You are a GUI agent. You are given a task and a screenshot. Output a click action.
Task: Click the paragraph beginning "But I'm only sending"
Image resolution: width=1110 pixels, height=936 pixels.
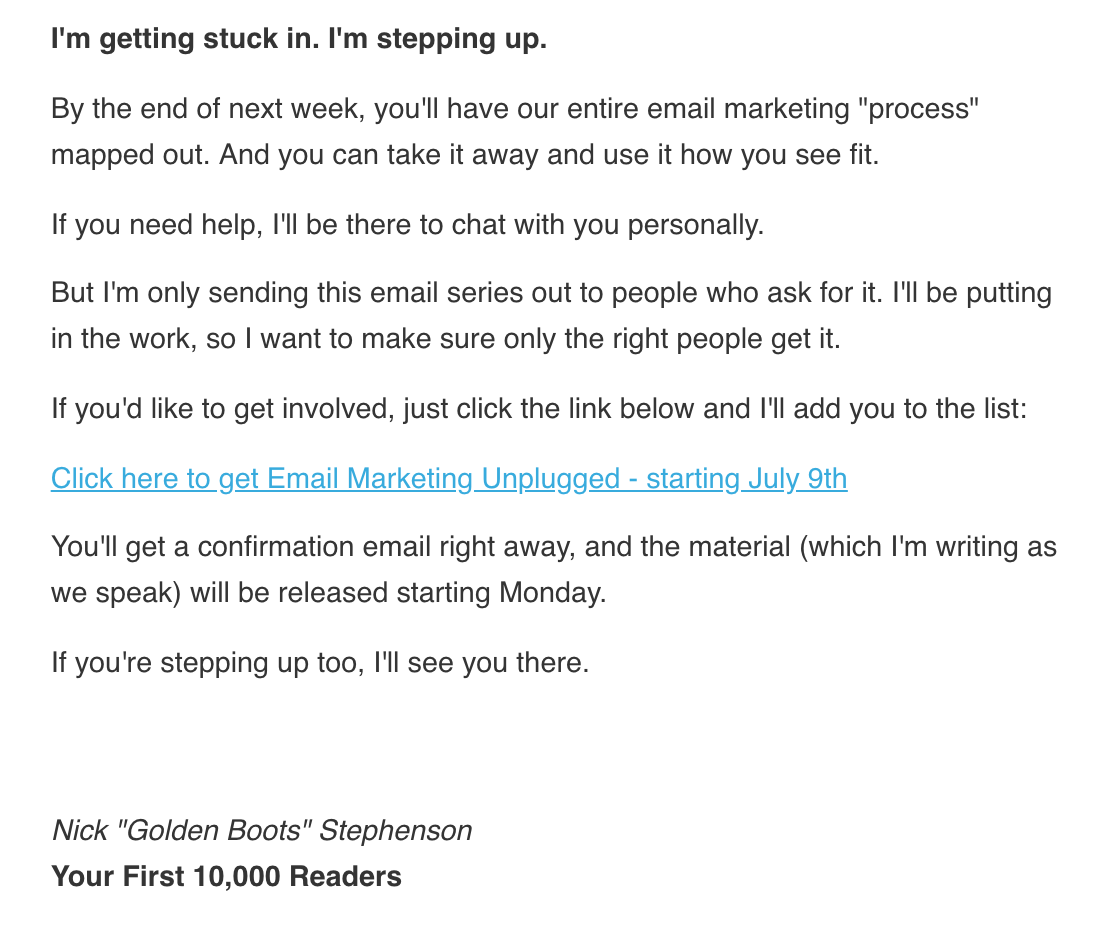551,316
